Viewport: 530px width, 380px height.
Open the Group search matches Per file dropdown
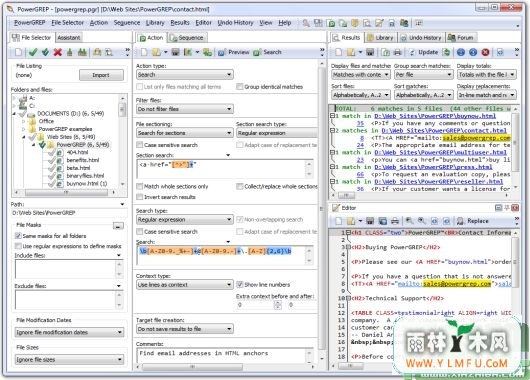click(x=424, y=74)
